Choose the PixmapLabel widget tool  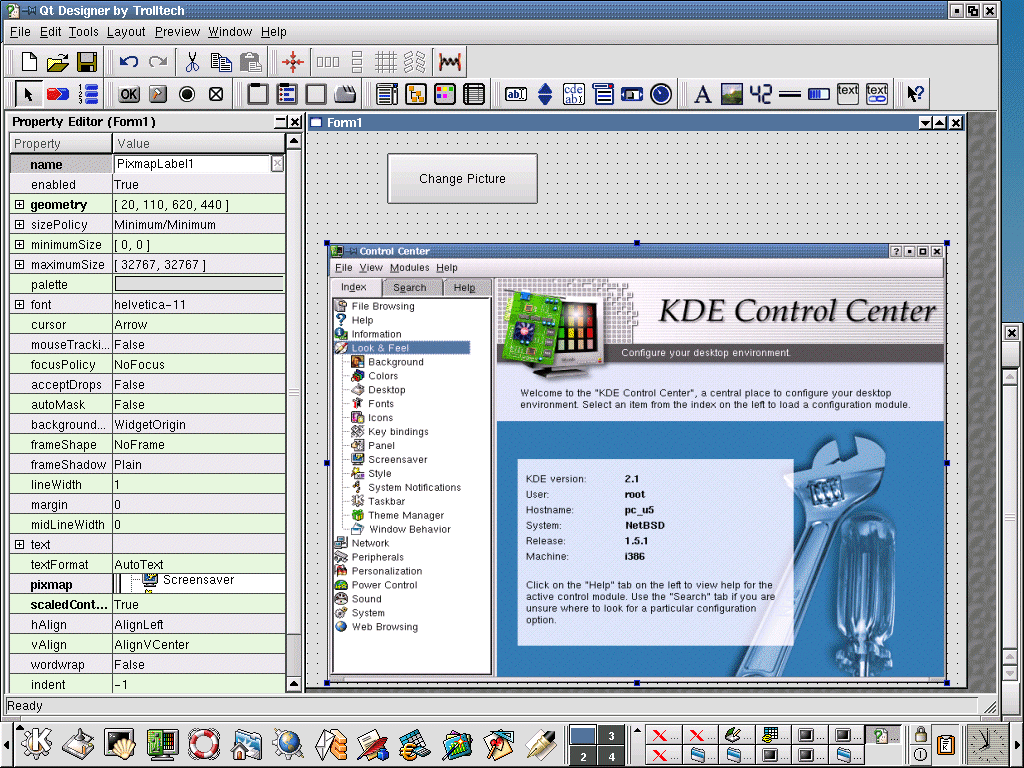click(731, 94)
